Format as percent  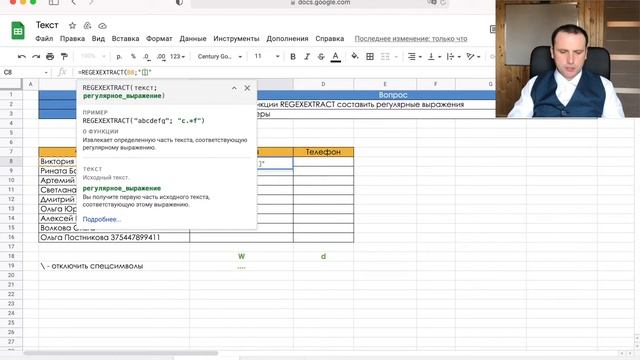click(x=133, y=57)
